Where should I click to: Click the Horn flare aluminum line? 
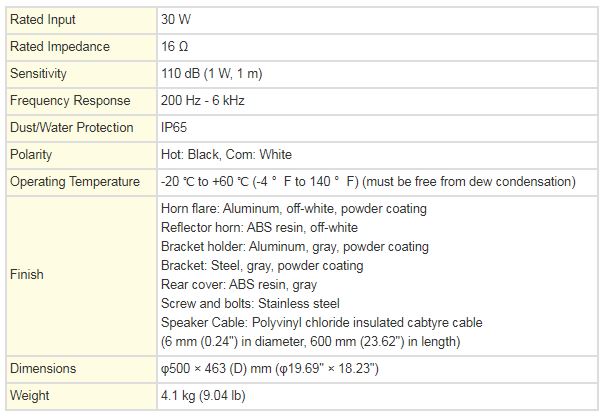[x=293, y=209]
